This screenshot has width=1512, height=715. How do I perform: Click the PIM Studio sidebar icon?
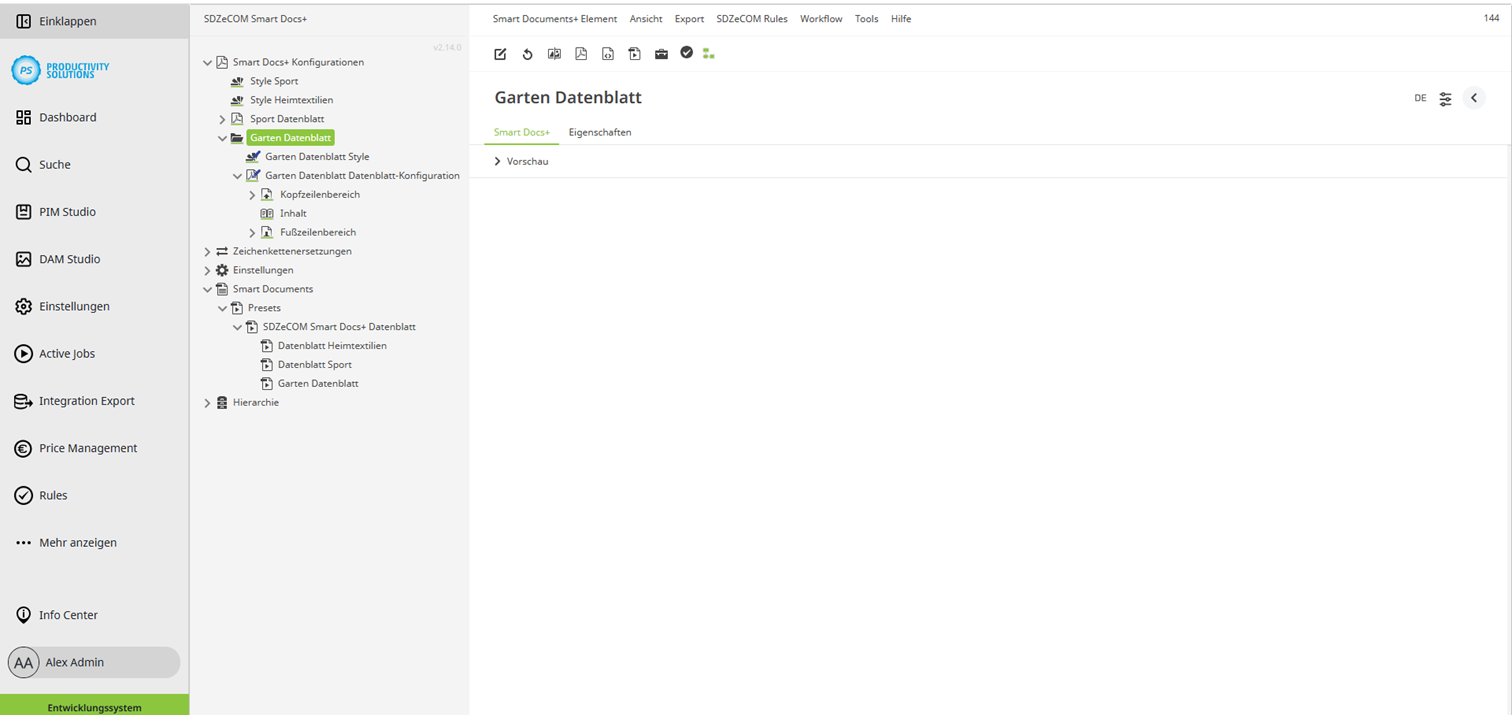click(22, 211)
